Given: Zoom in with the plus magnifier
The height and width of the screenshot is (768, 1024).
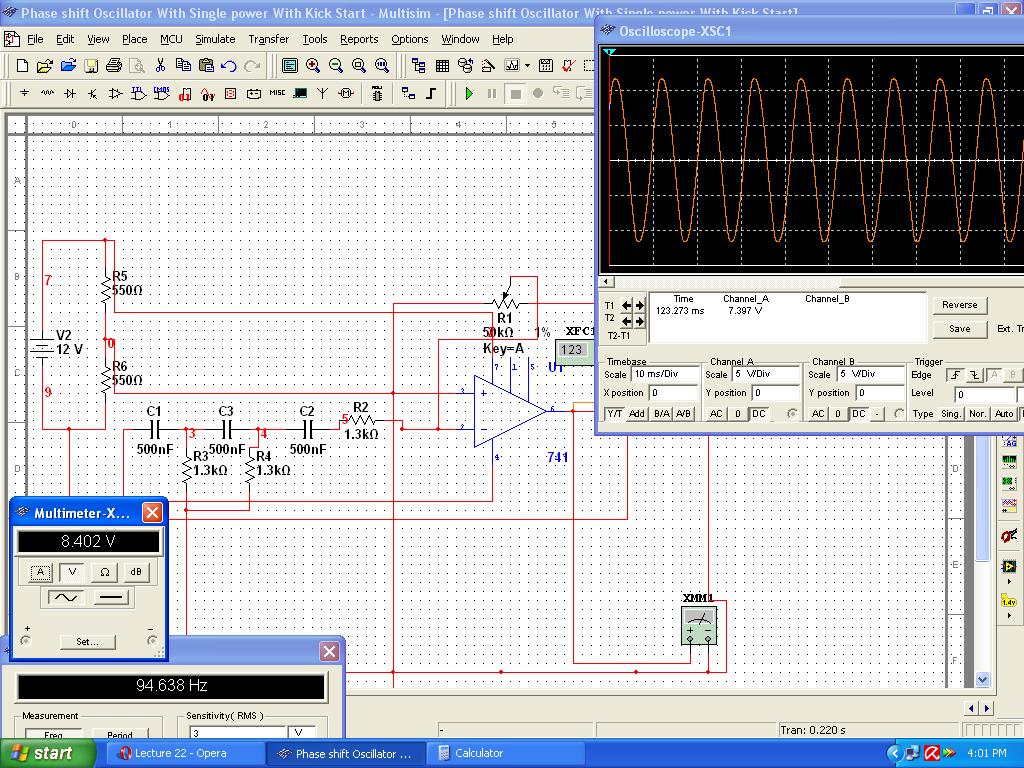Looking at the screenshot, I should 313,65.
